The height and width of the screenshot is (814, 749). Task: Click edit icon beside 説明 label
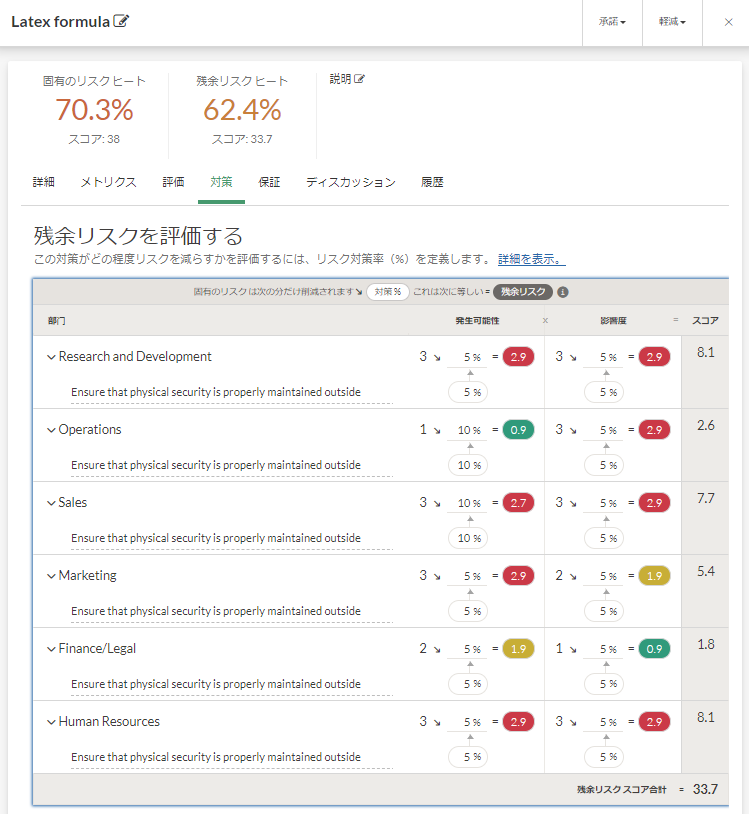point(359,79)
